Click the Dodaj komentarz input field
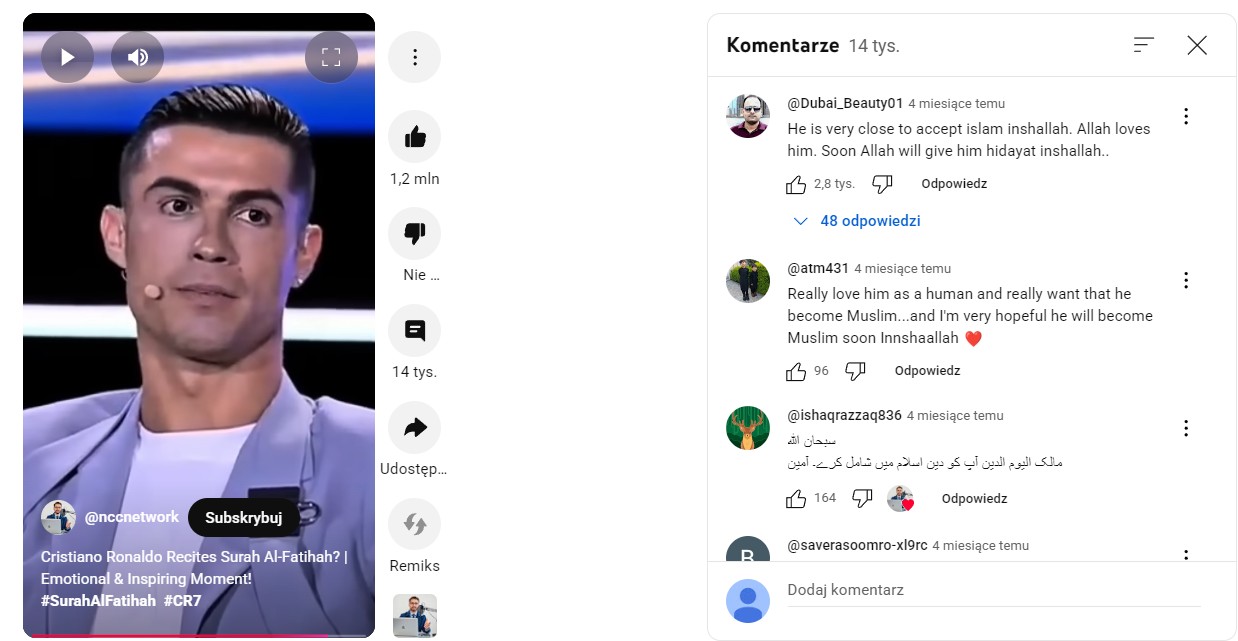The image size is (1238, 641). pos(993,591)
